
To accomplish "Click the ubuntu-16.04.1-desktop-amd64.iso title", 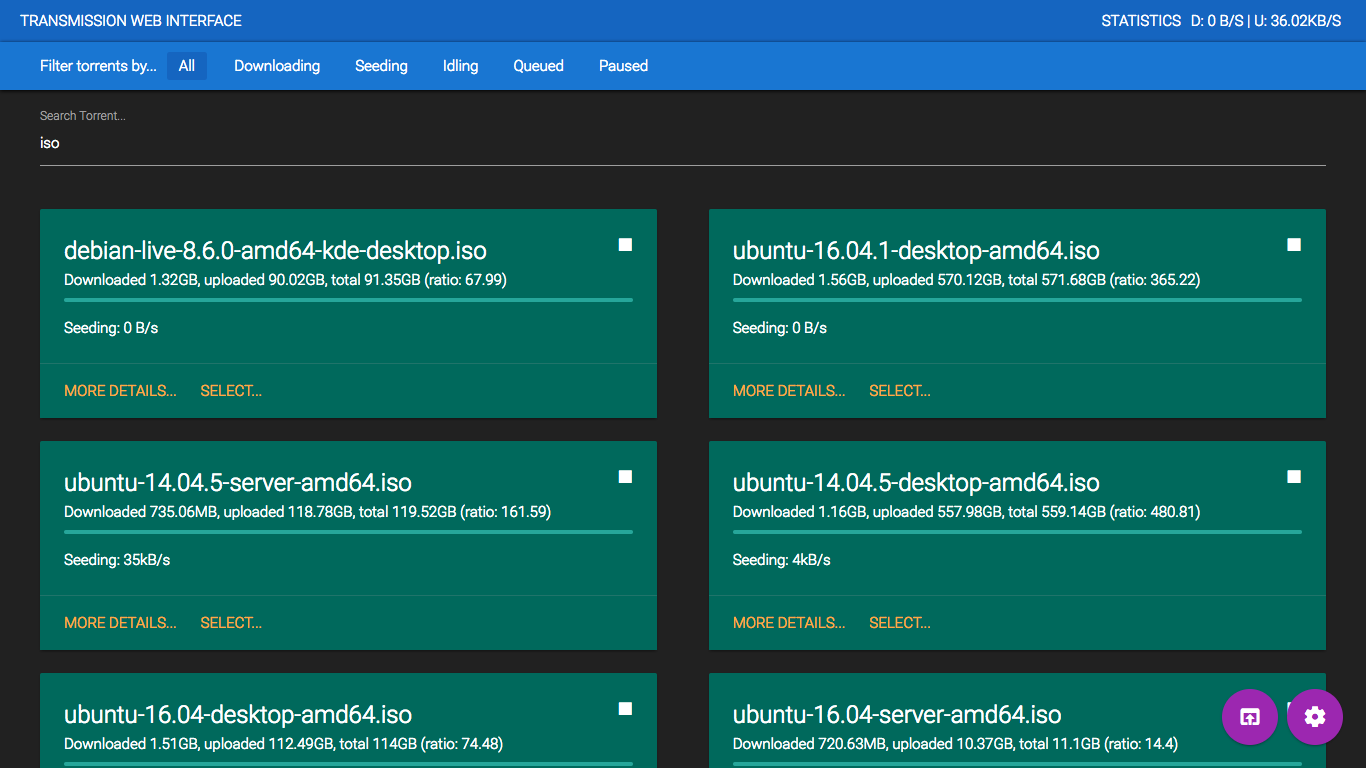I will [x=916, y=251].
